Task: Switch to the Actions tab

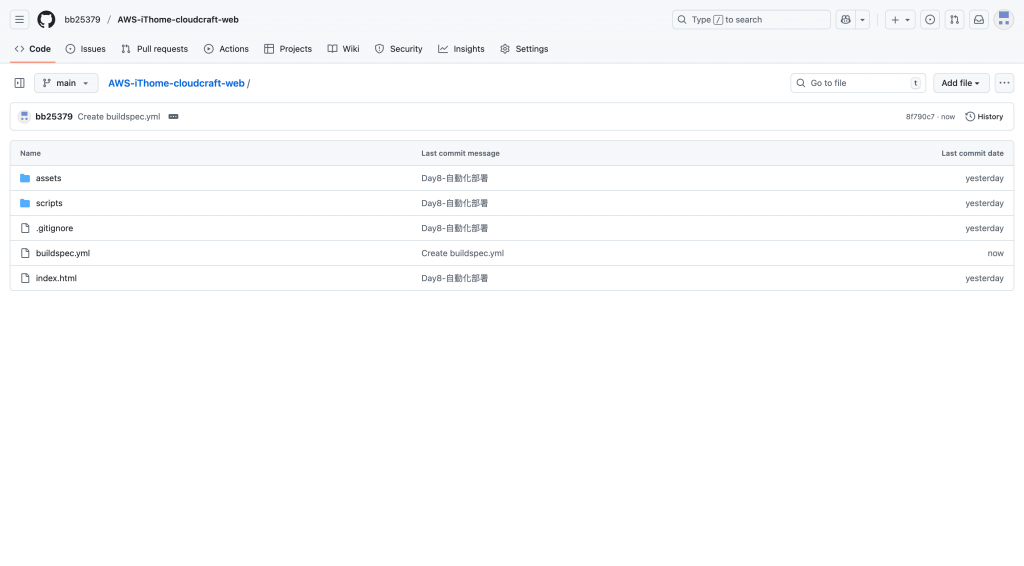Action: 226,49
